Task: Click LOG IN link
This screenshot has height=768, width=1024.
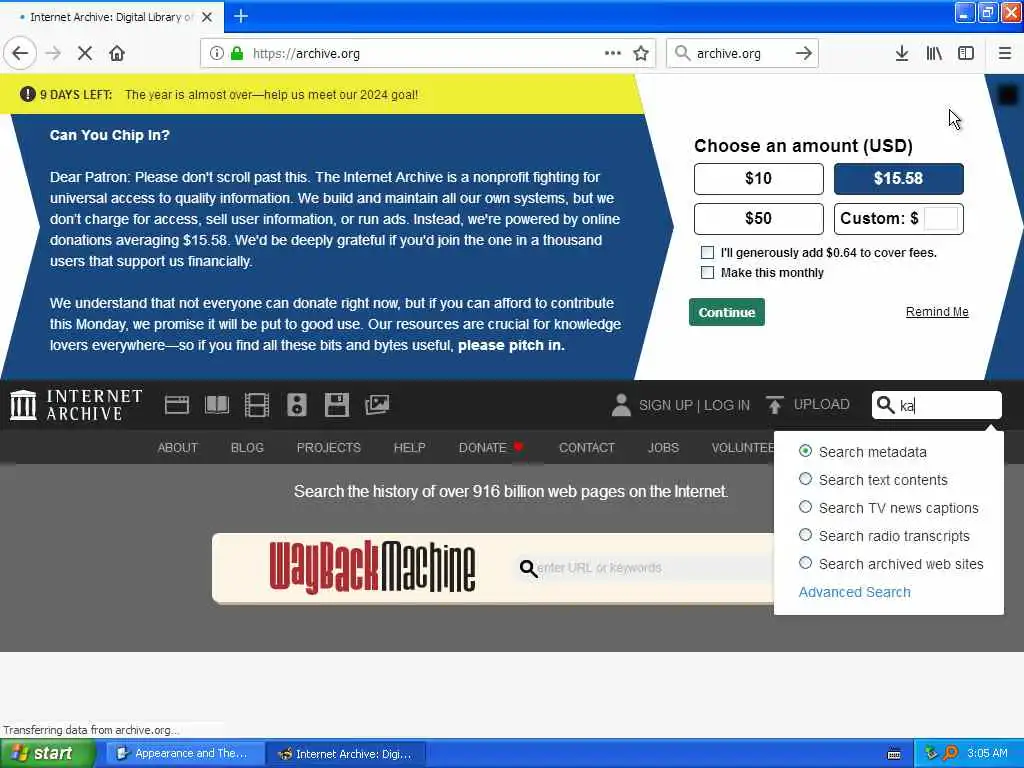Action: coord(727,405)
